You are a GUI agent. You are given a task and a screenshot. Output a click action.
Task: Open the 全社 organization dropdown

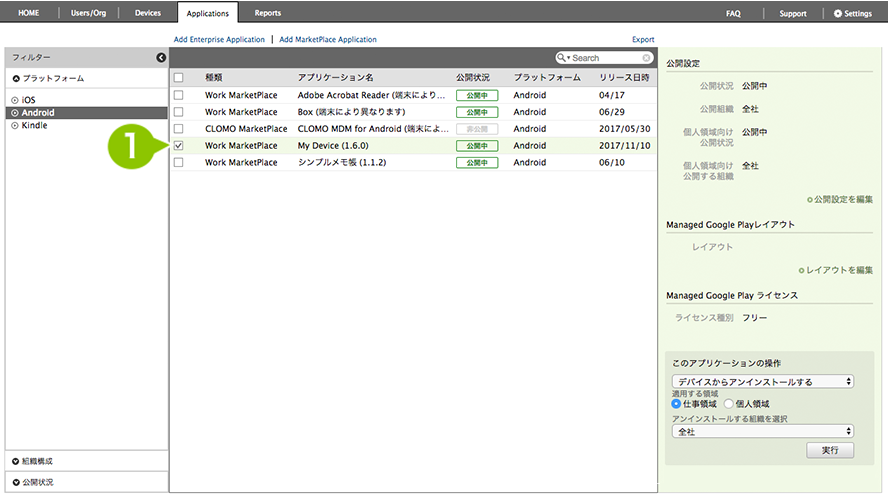pos(763,431)
